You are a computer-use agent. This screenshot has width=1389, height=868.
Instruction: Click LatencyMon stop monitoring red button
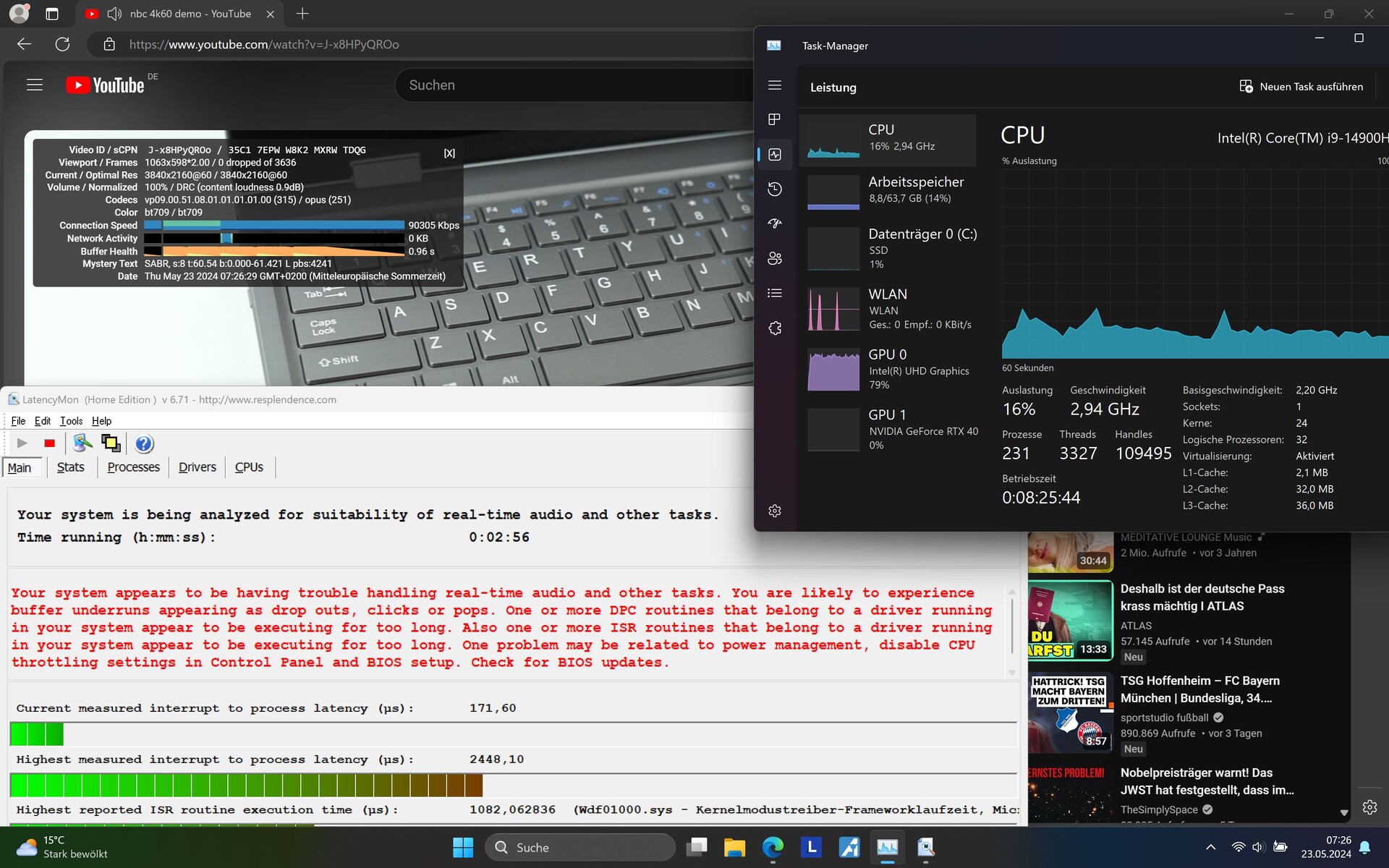pos(49,443)
